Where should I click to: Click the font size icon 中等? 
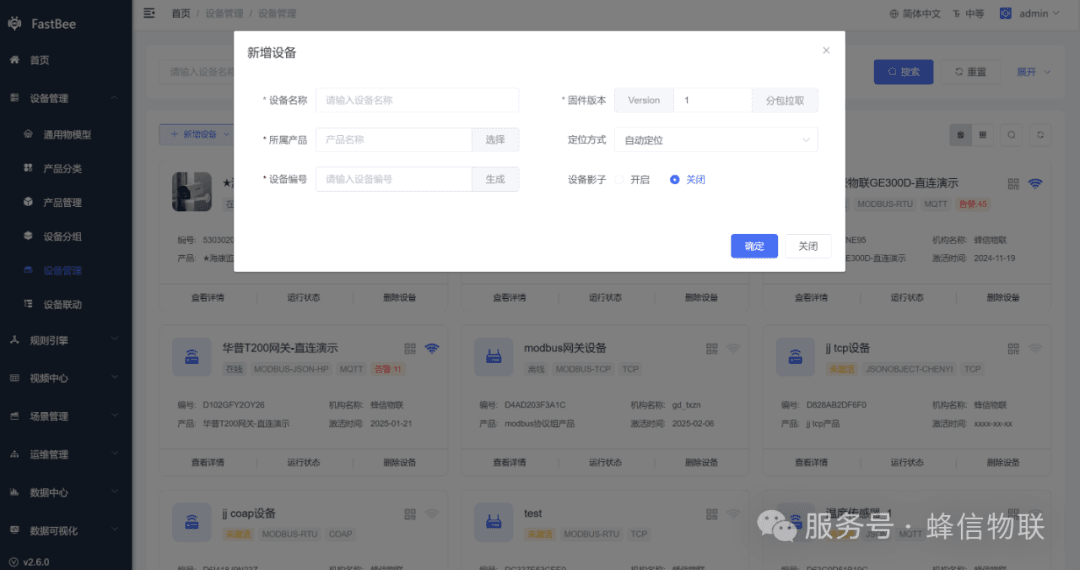[x=956, y=14]
